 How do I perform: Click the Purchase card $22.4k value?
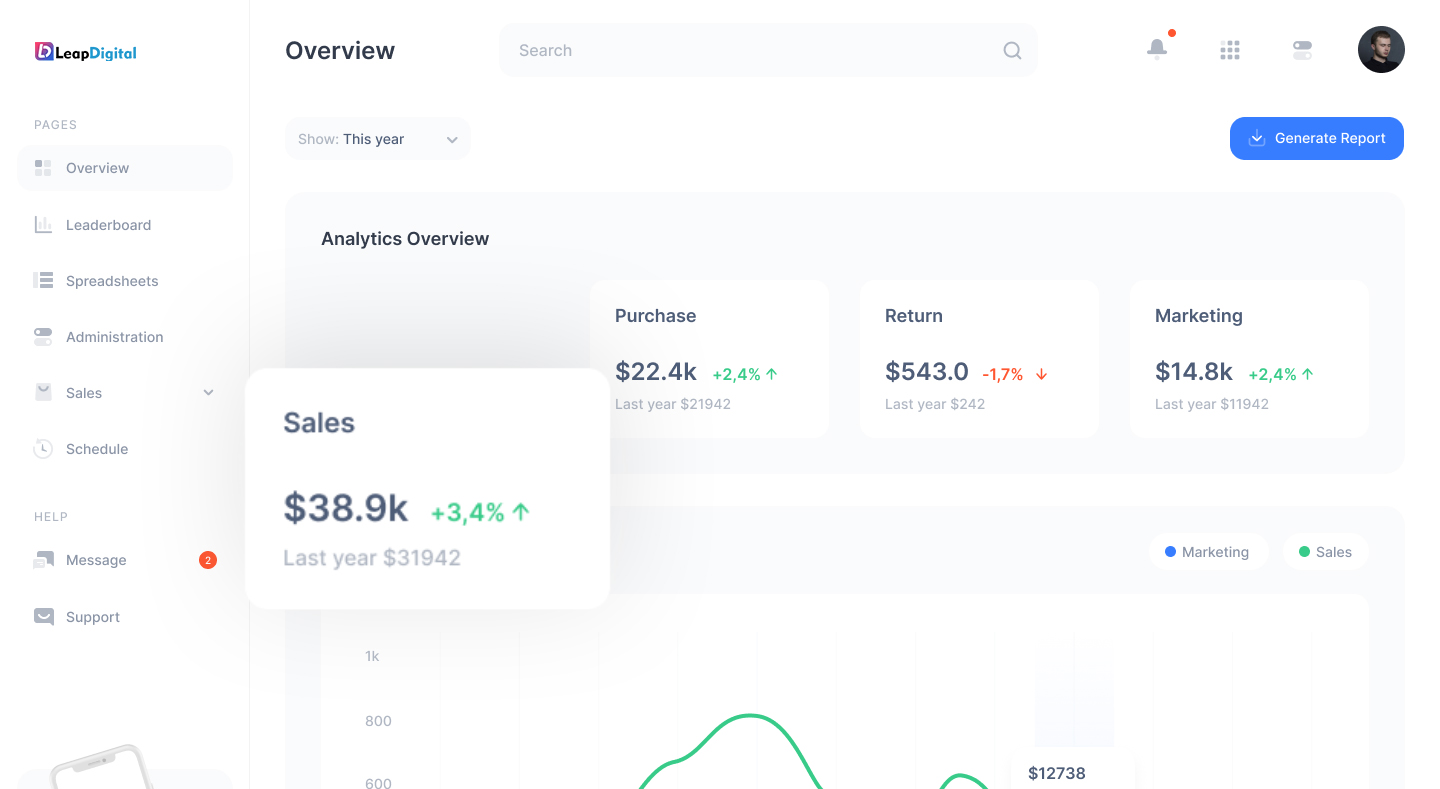coord(656,372)
